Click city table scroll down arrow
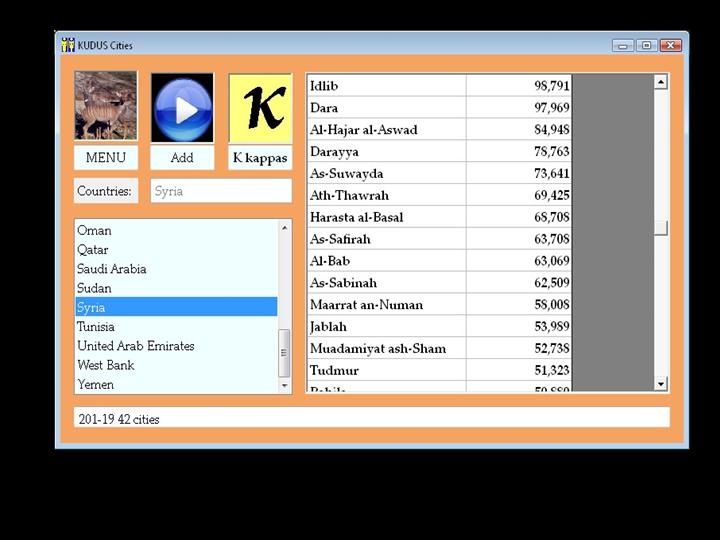Image resolution: width=720 pixels, height=540 pixels. (x=661, y=383)
